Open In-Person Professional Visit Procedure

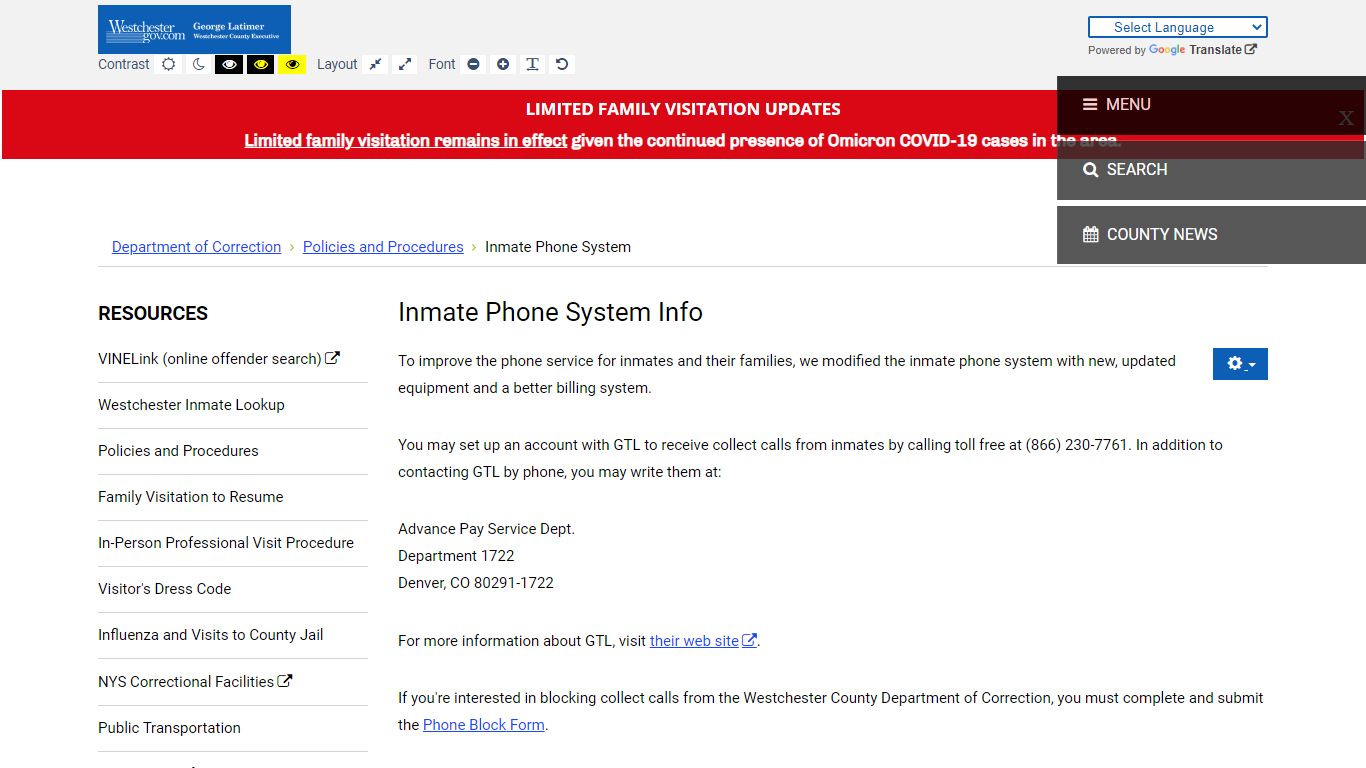[x=226, y=543]
